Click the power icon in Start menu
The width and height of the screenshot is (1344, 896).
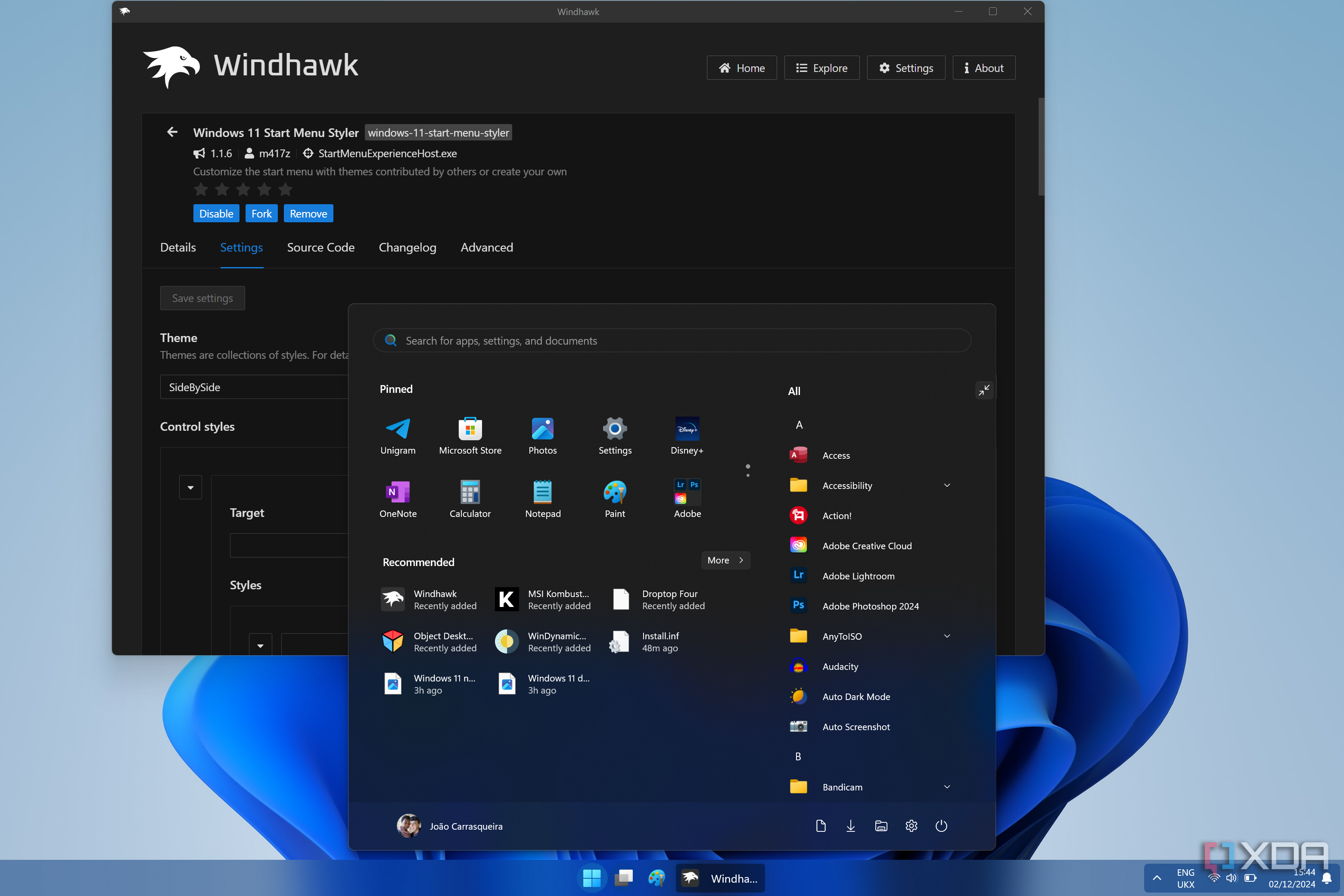pyautogui.click(x=941, y=826)
